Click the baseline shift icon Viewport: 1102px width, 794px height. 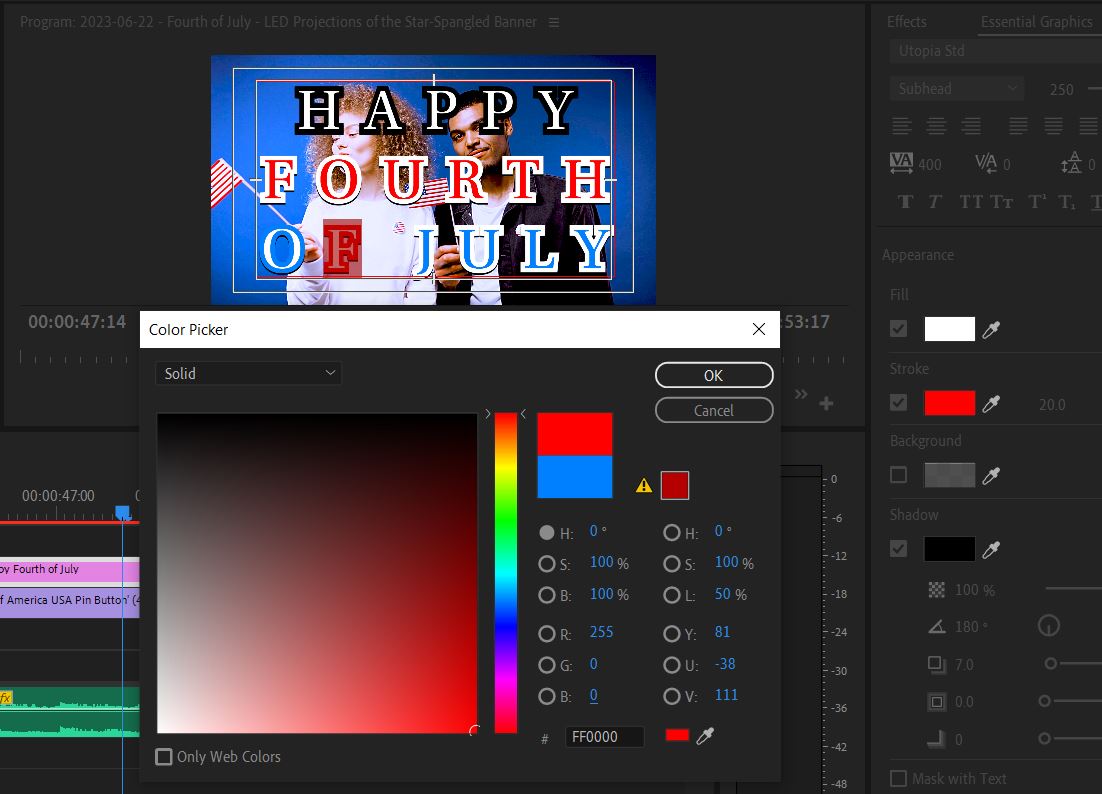point(1071,163)
